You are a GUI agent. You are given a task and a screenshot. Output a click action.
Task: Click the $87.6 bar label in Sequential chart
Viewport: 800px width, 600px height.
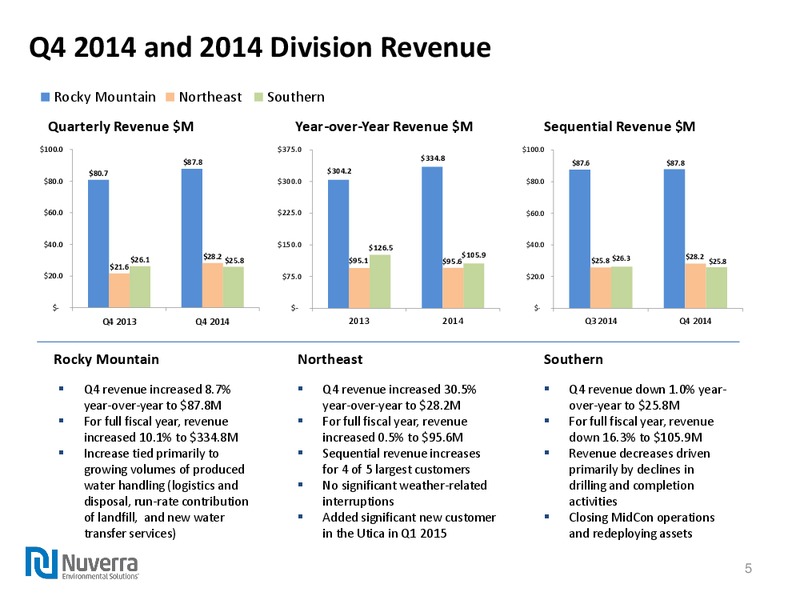point(581,163)
